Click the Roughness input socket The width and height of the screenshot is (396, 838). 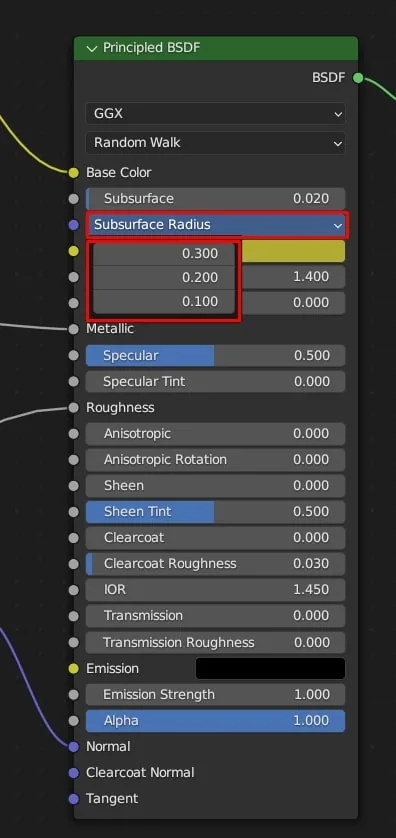coord(74,408)
